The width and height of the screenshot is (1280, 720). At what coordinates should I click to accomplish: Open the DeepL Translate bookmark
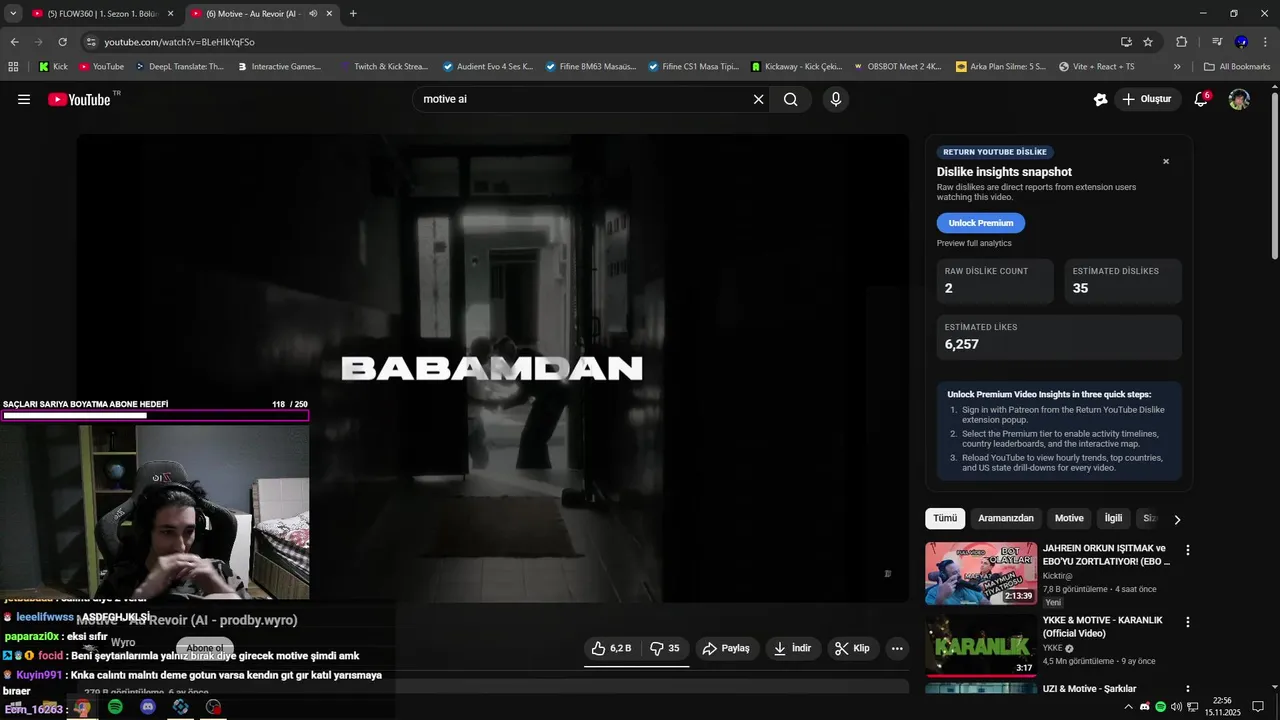tap(179, 67)
